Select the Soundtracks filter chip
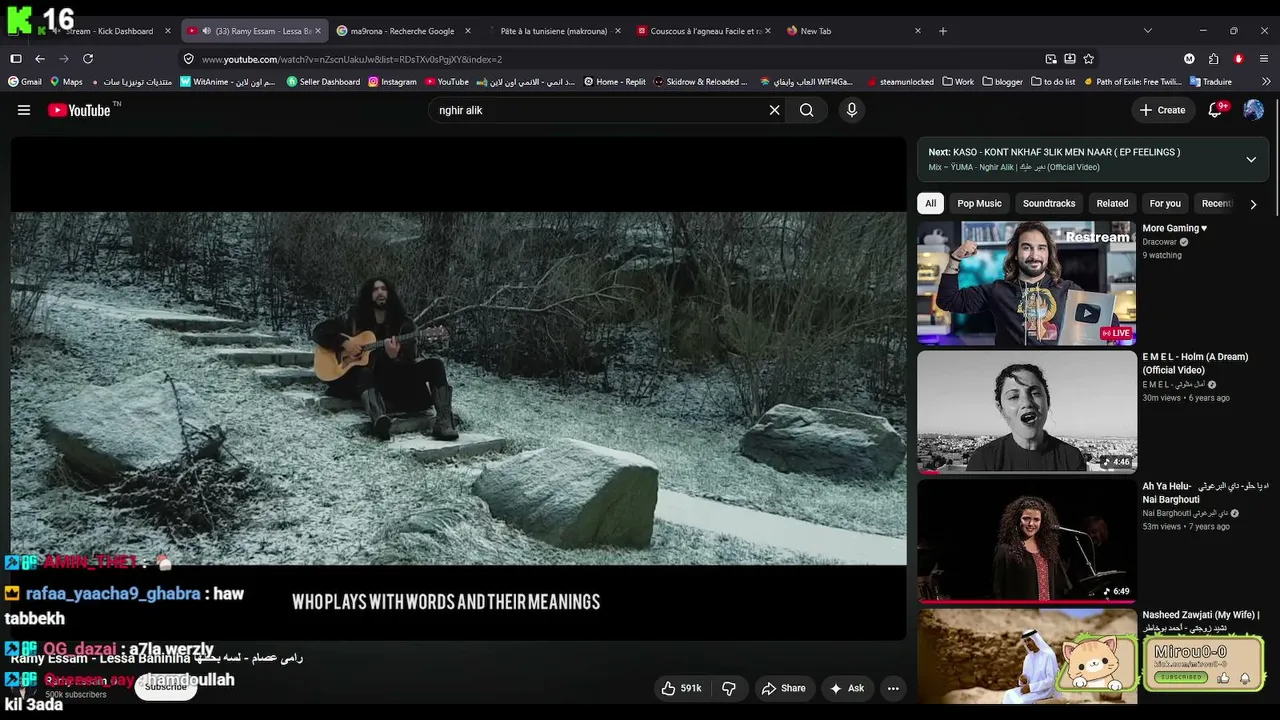The height and width of the screenshot is (720, 1280). click(1049, 203)
